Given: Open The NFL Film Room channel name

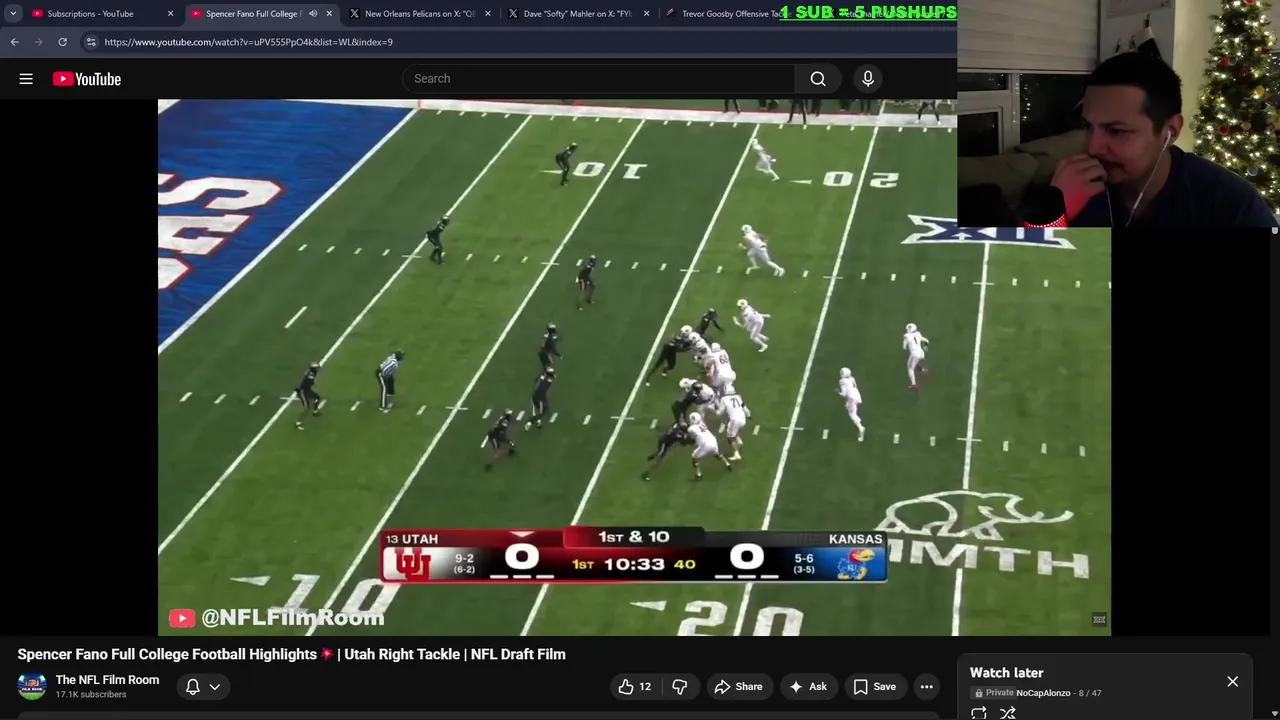Looking at the screenshot, I should (x=107, y=680).
